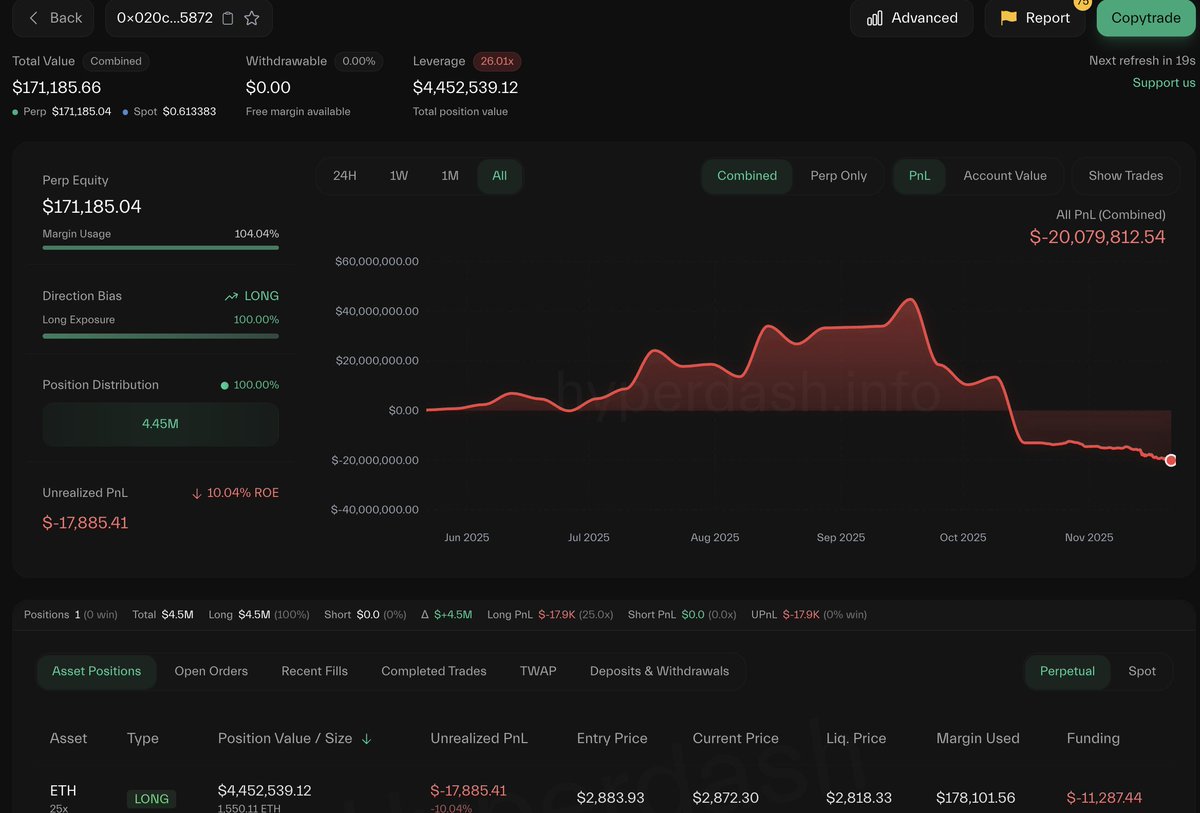This screenshot has width=1200, height=813.
Task: Toggle Show Trades on chart
Action: pyautogui.click(x=1126, y=176)
